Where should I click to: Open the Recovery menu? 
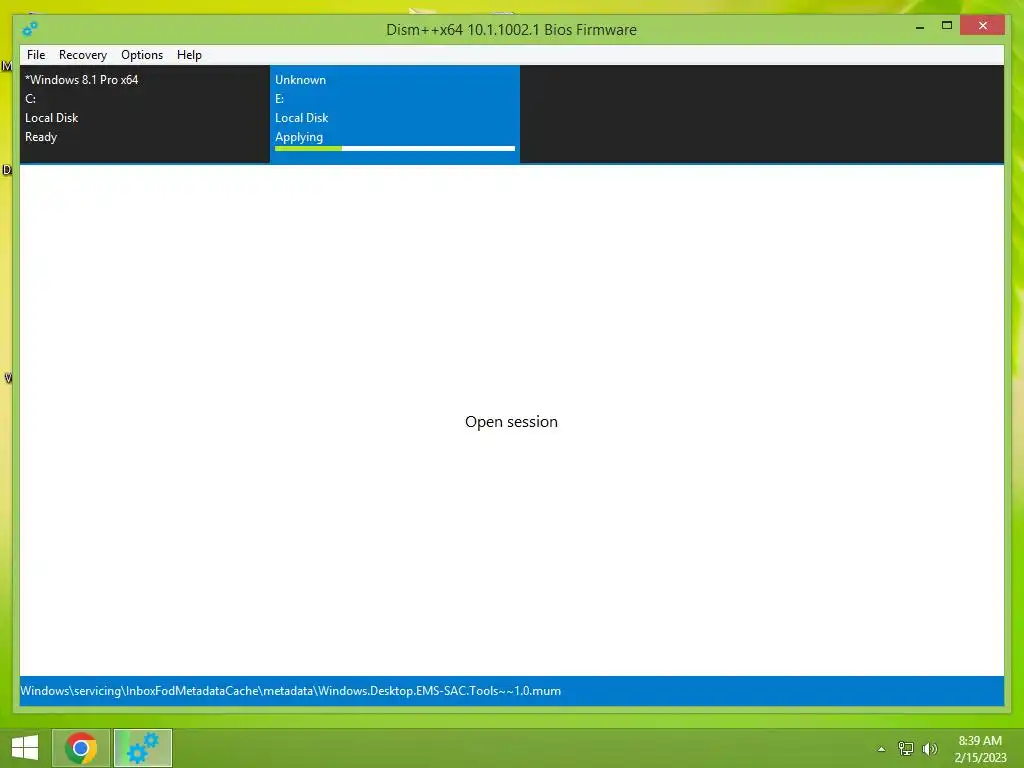[83, 55]
